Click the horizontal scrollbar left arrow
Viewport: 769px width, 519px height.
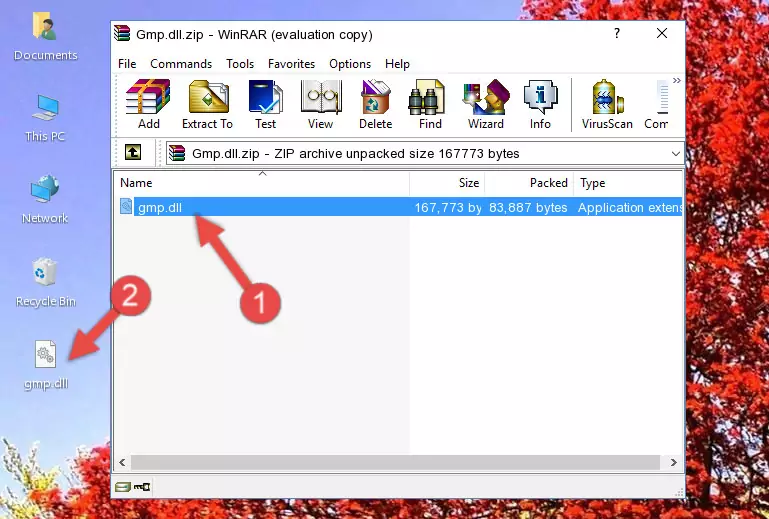click(123, 462)
